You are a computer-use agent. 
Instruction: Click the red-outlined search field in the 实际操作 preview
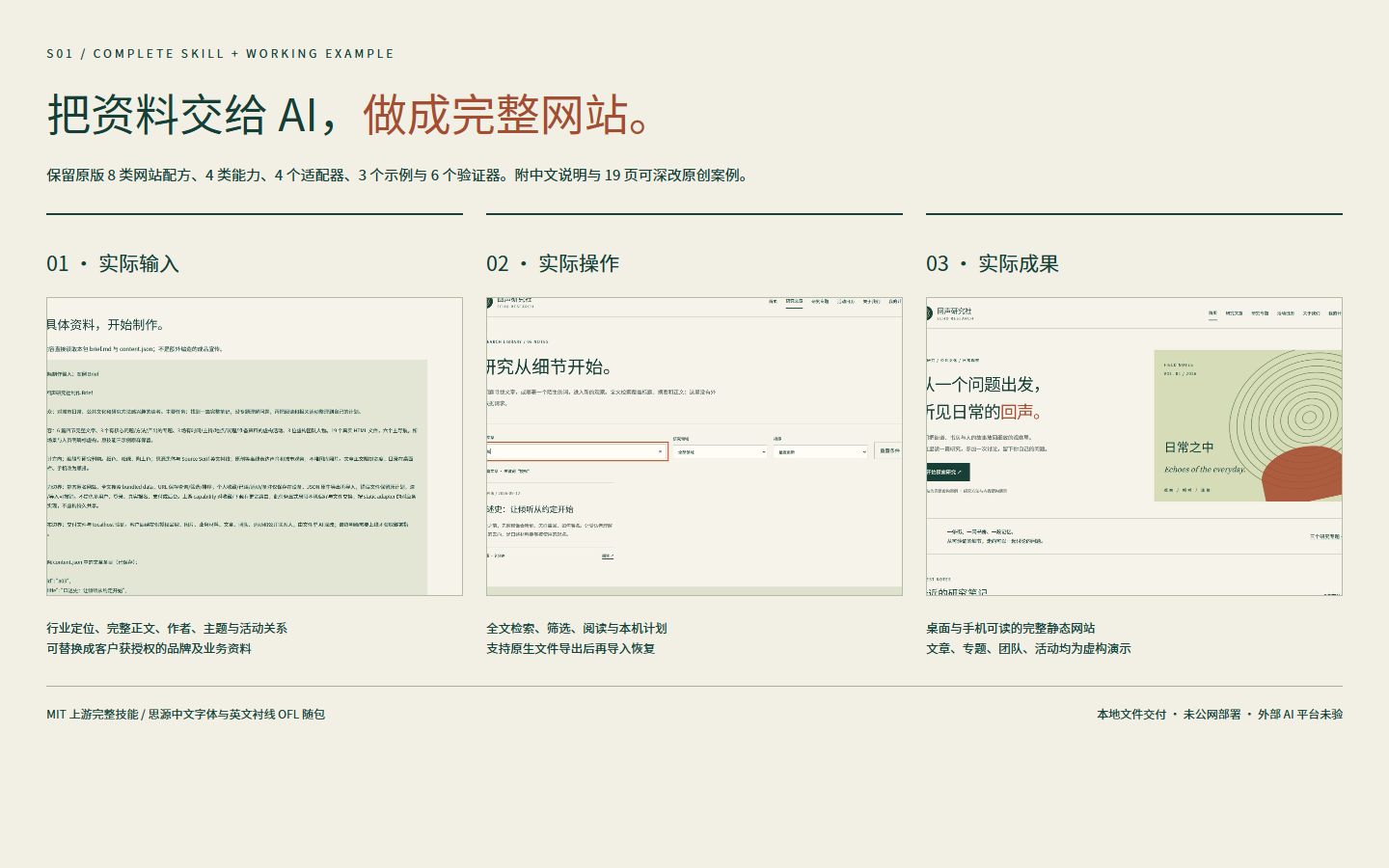click(577, 451)
